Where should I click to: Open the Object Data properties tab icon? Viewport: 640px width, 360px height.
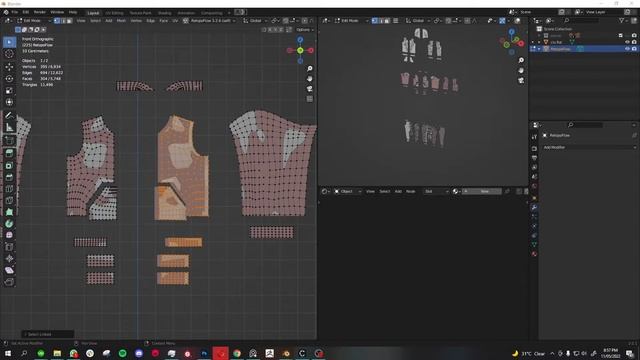click(x=534, y=244)
